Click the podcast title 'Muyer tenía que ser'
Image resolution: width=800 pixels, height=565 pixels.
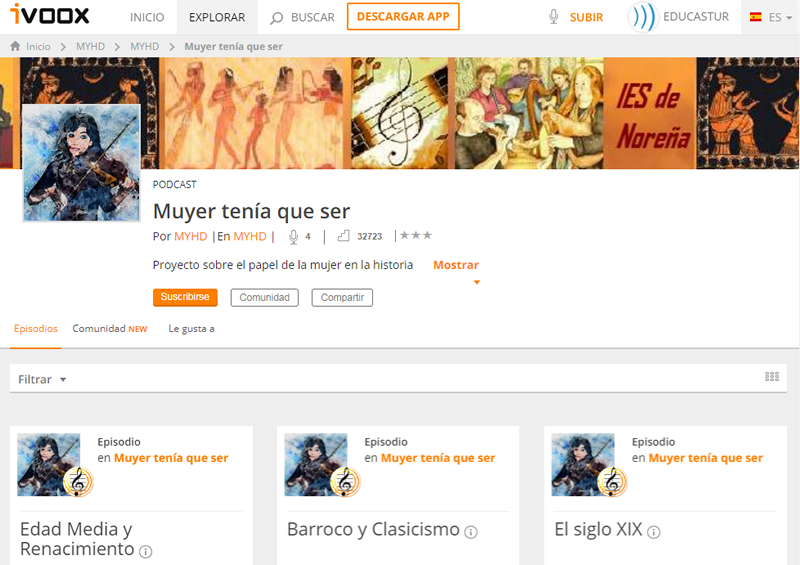pos(252,211)
